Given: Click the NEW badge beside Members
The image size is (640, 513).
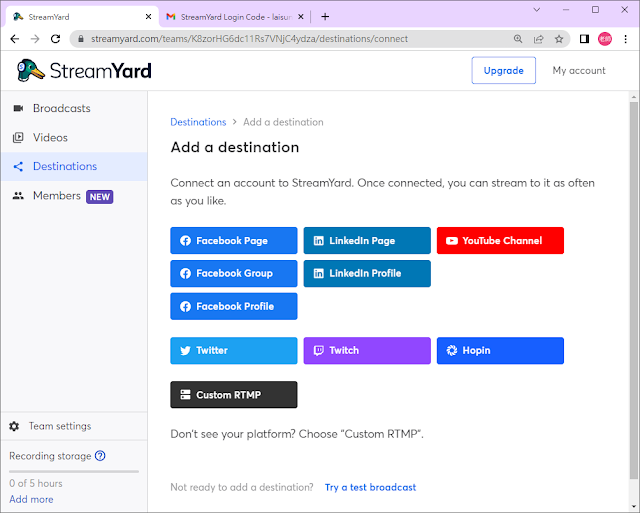Looking at the screenshot, I should (x=100, y=197).
